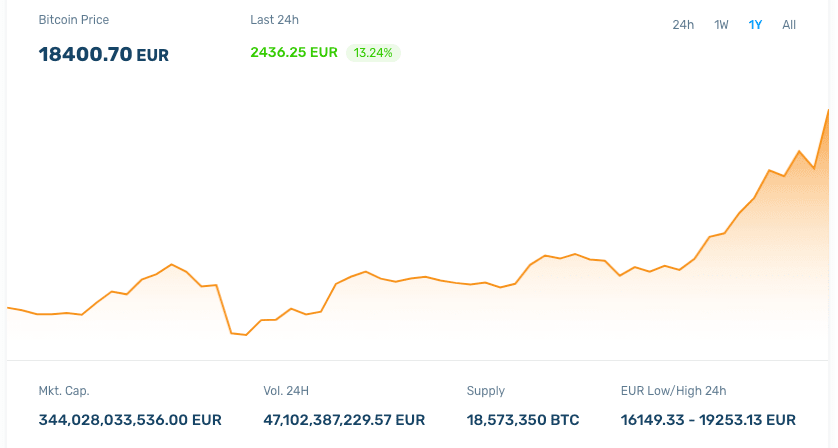The width and height of the screenshot is (838, 448).
Task: Click the Supply label
Action: [x=486, y=391]
